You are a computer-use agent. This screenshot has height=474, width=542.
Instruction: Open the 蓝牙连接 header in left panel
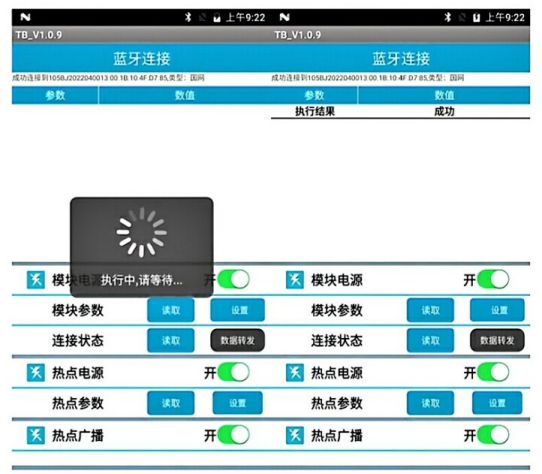coord(141,58)
